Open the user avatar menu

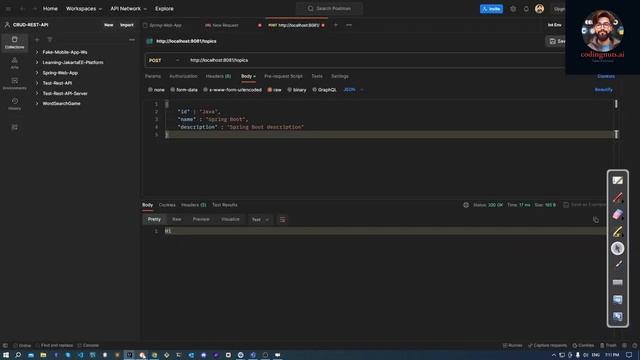[539, 9]
